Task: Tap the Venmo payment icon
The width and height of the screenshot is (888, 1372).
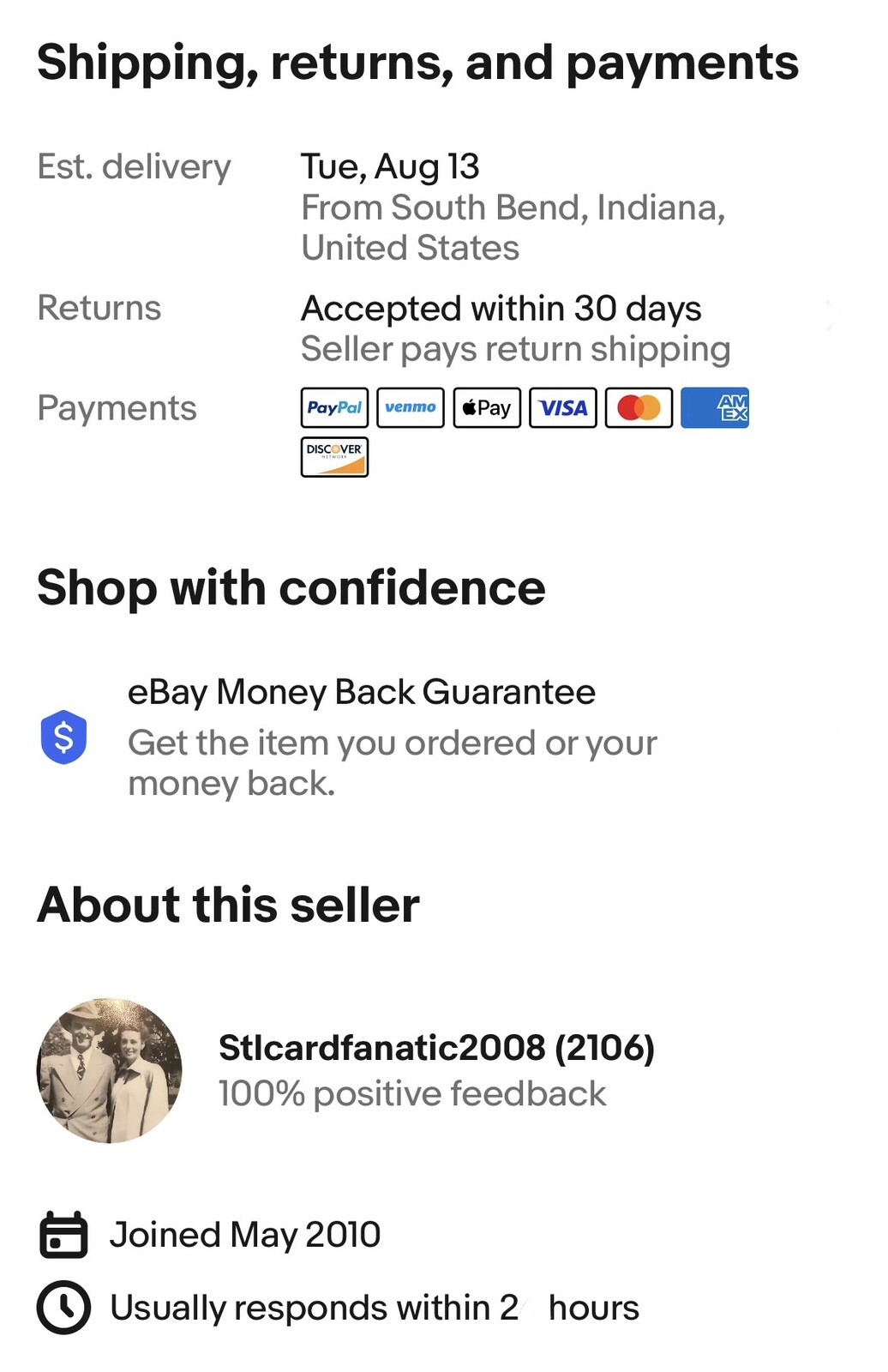Action: click(411, 408)
